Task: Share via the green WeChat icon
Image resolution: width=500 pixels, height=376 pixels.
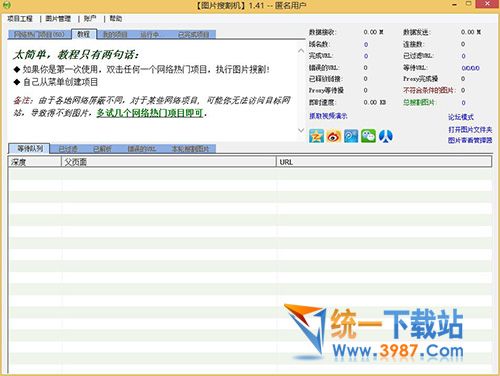Action: pyautogui.click(x=368, y=136)
